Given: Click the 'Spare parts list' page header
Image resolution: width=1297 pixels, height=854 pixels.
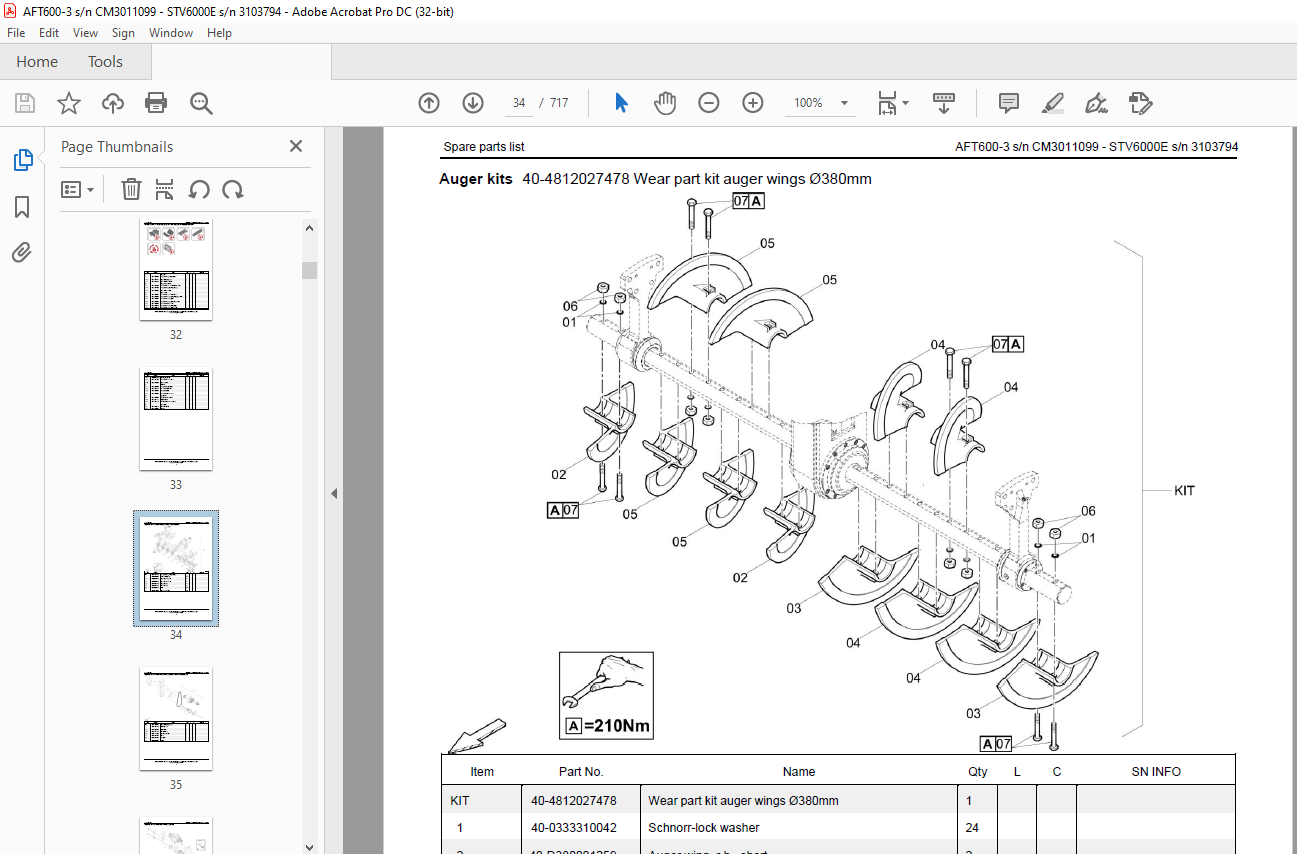Looking at the screenshot, I should [484, 147].
